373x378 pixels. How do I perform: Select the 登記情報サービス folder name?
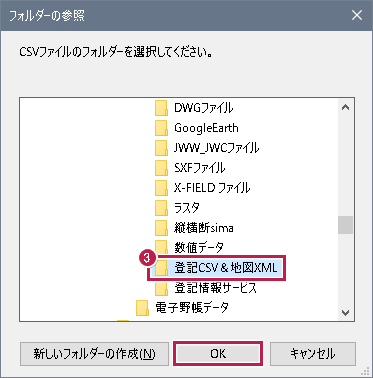pyautogui.click(x=215, y=288)
